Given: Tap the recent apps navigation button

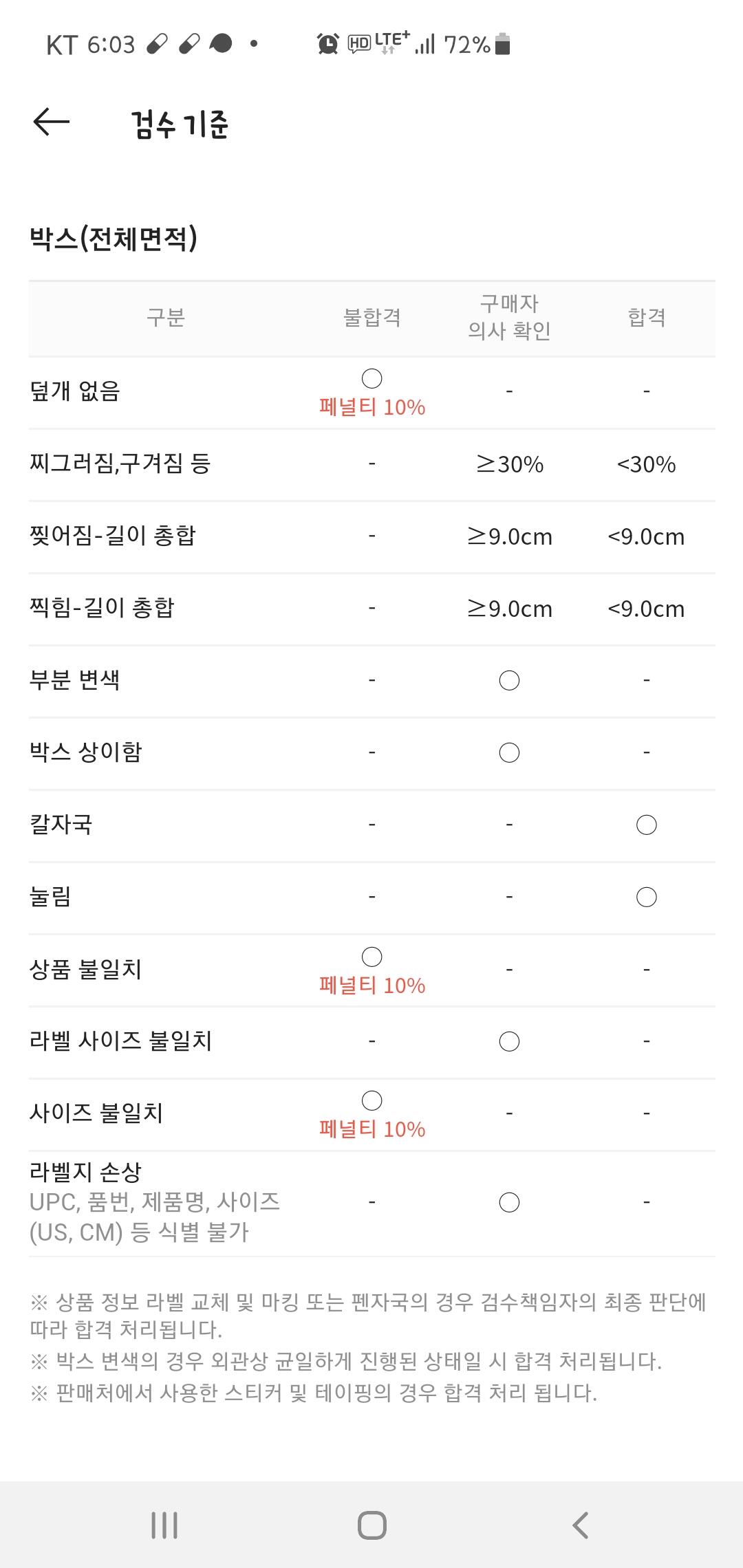Looking at the screenshot, I should coord(164,1525).
